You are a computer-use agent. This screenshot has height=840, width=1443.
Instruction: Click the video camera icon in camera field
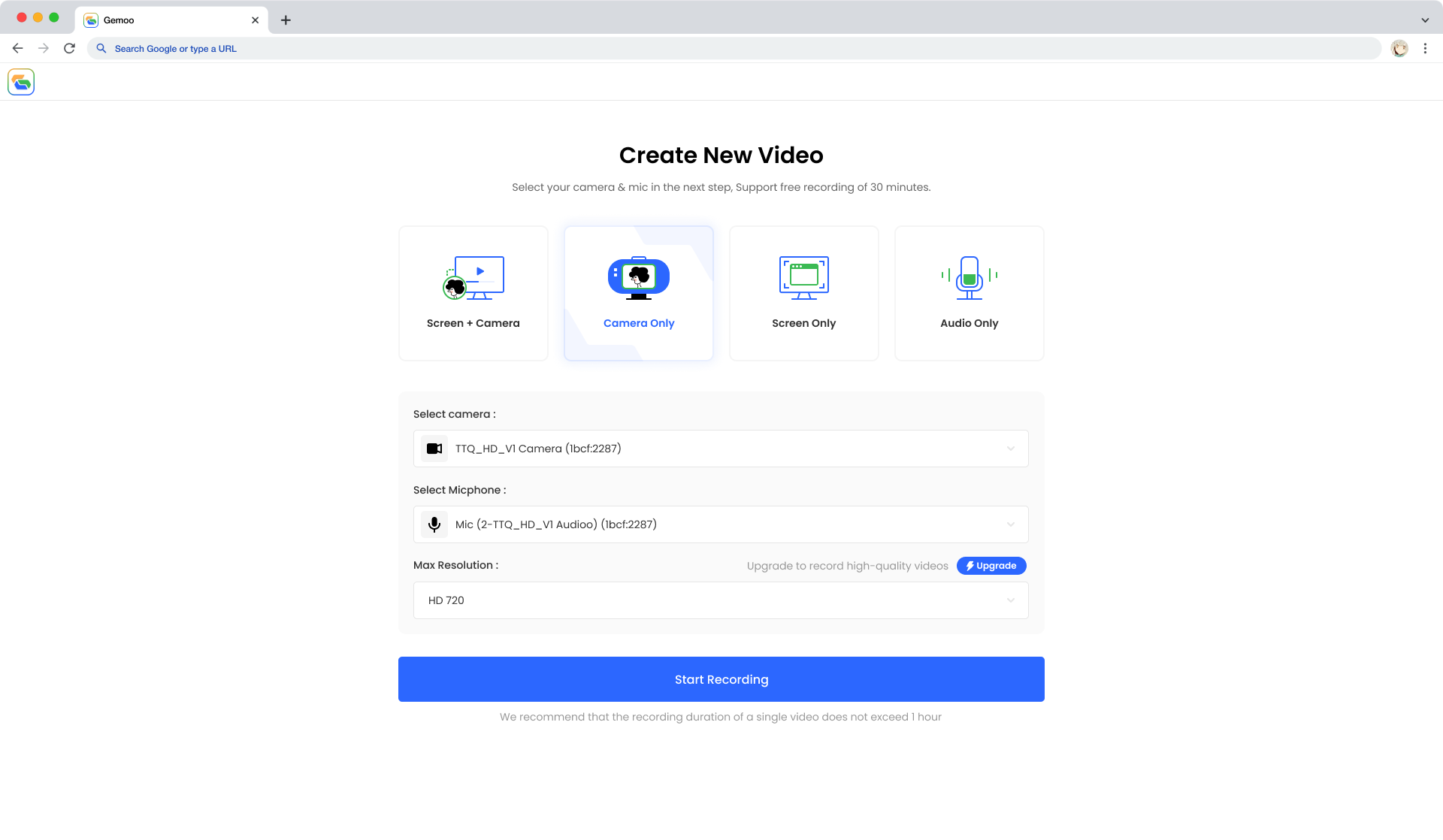tap(434, 449)
